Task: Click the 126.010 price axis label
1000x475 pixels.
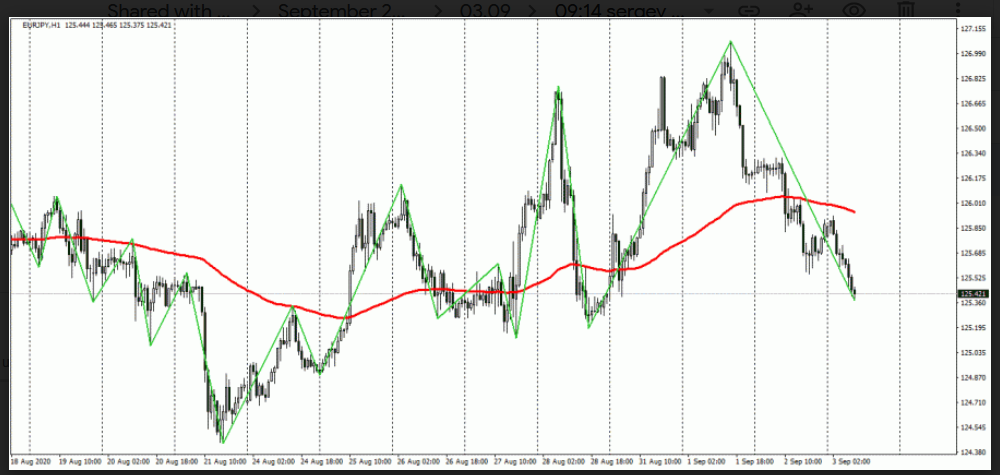Action: click(x=972, y=203)
